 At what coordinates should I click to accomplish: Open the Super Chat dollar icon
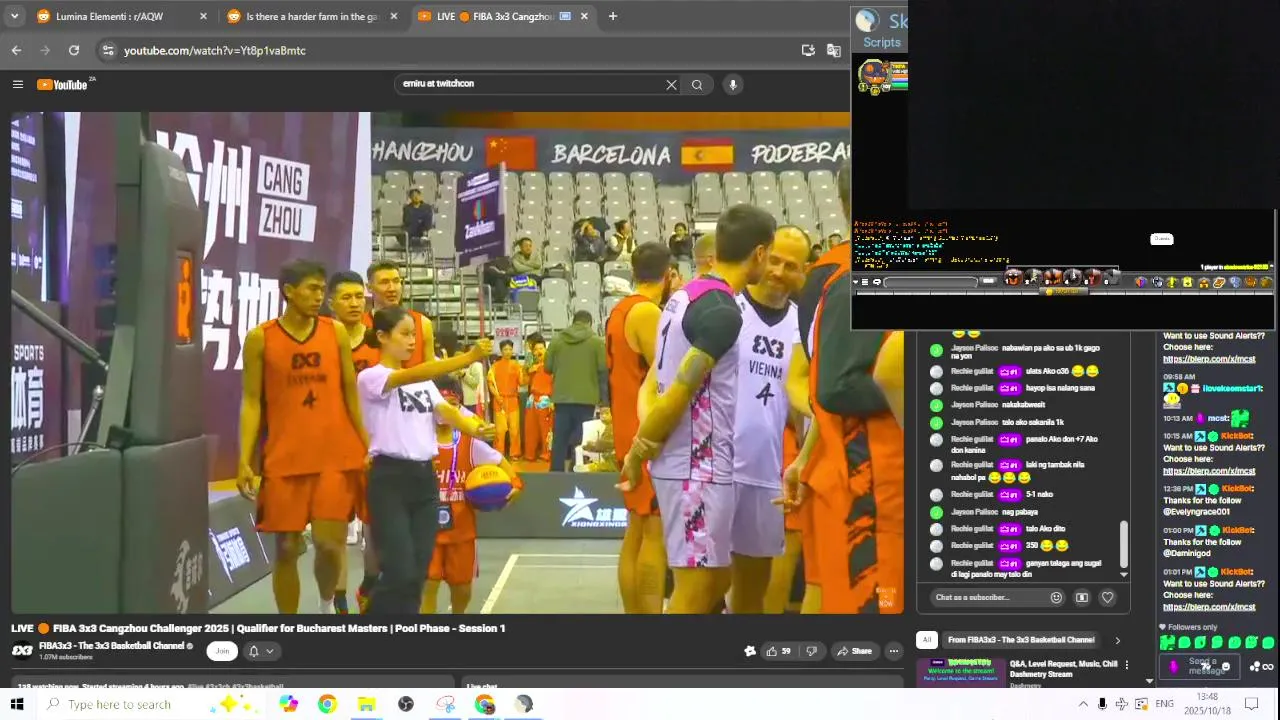click(x=1082, y=598)
